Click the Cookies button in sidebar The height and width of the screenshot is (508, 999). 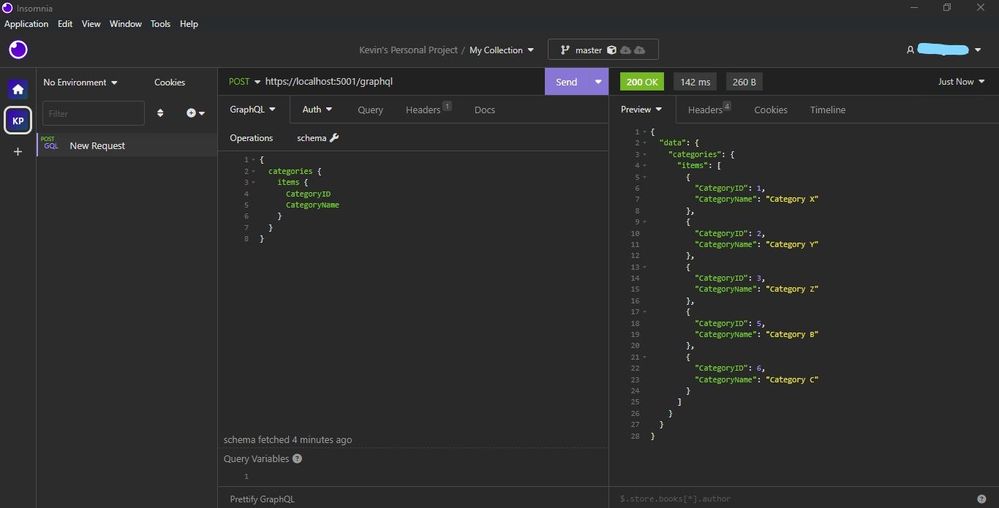click(169, 82)
